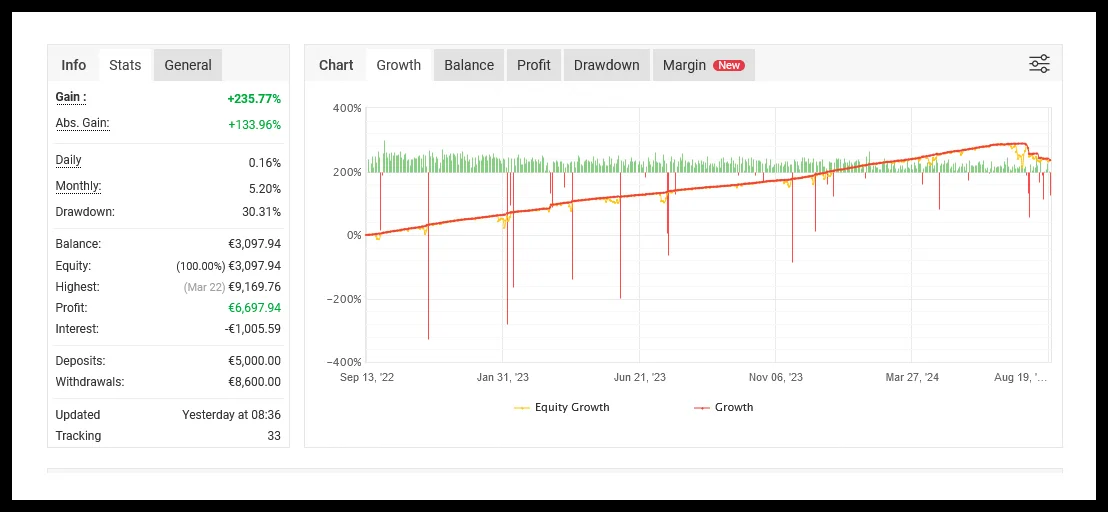Click the underlined Gain label
This screenshot has width=1108, height=512.
(x=71, y=97)
